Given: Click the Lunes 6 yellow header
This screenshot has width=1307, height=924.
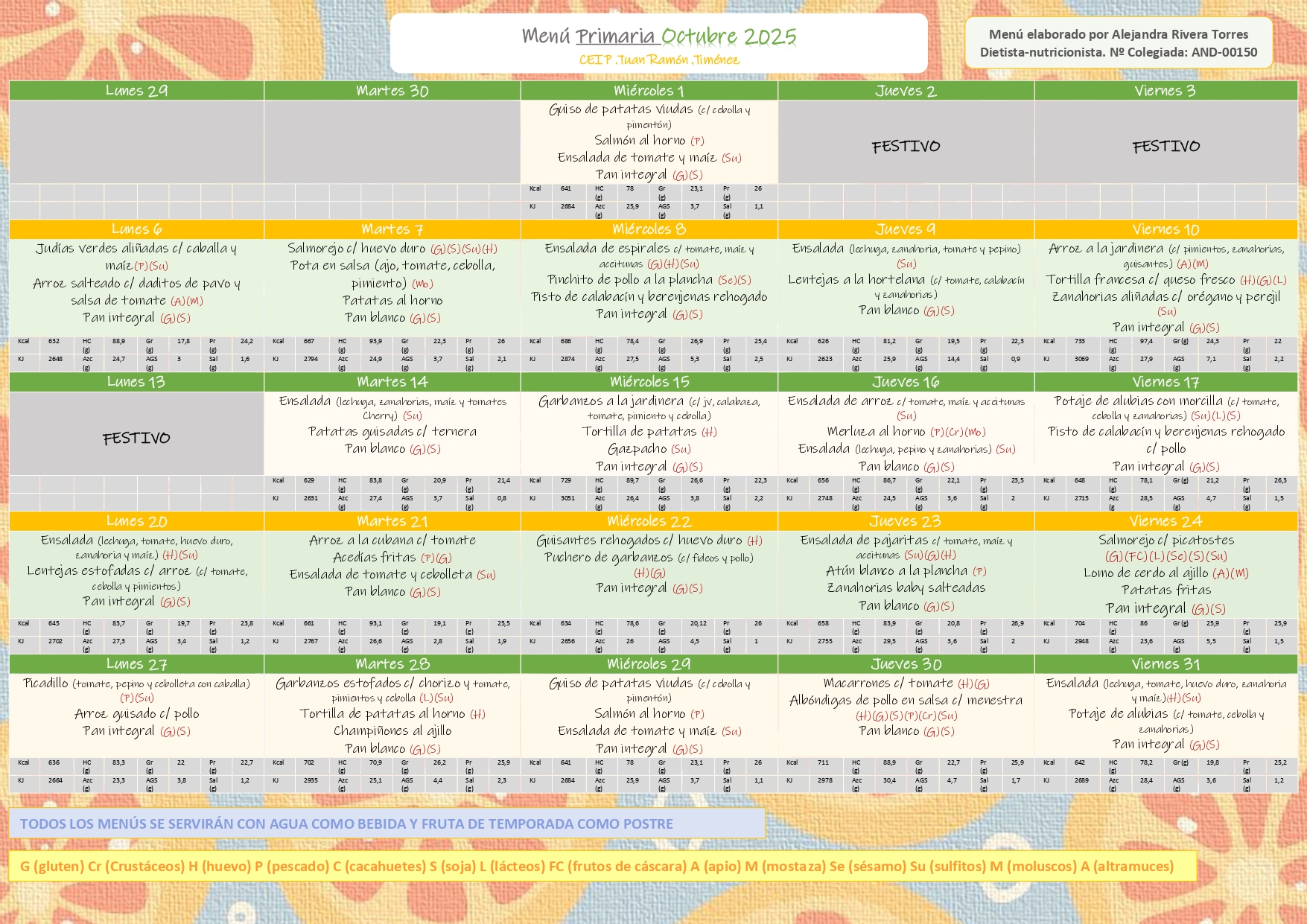Looking at the screenshot, I should pyautogui.click(x=136, y=229).
